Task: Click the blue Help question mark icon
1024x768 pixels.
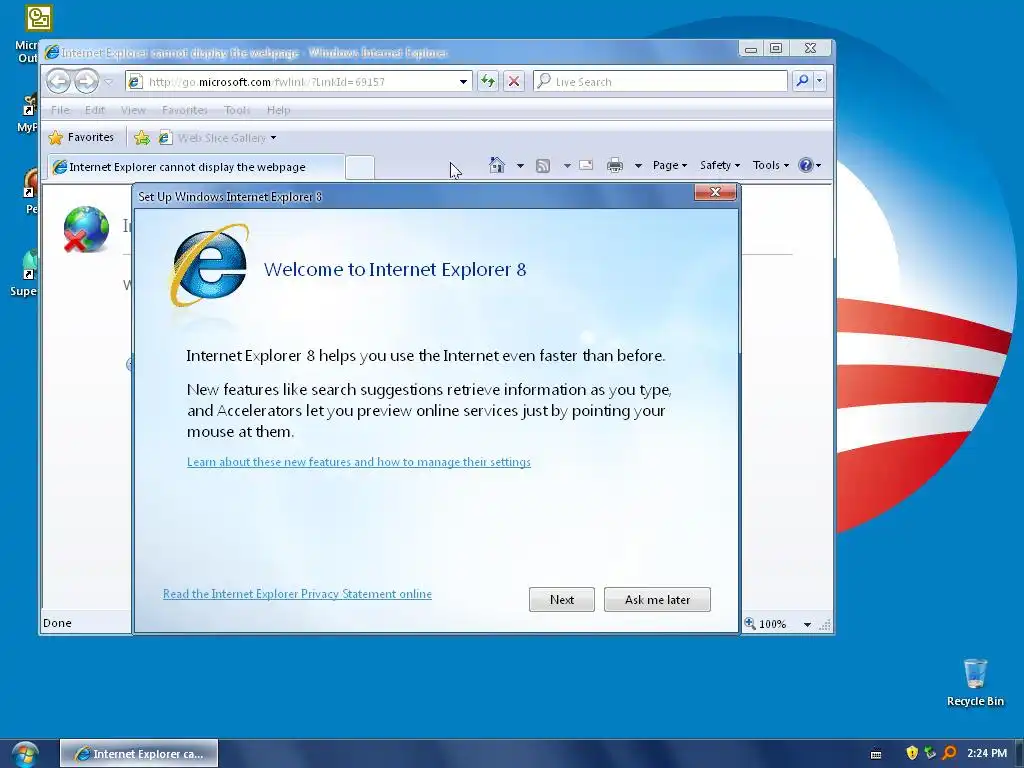Action: coord(806,165)
